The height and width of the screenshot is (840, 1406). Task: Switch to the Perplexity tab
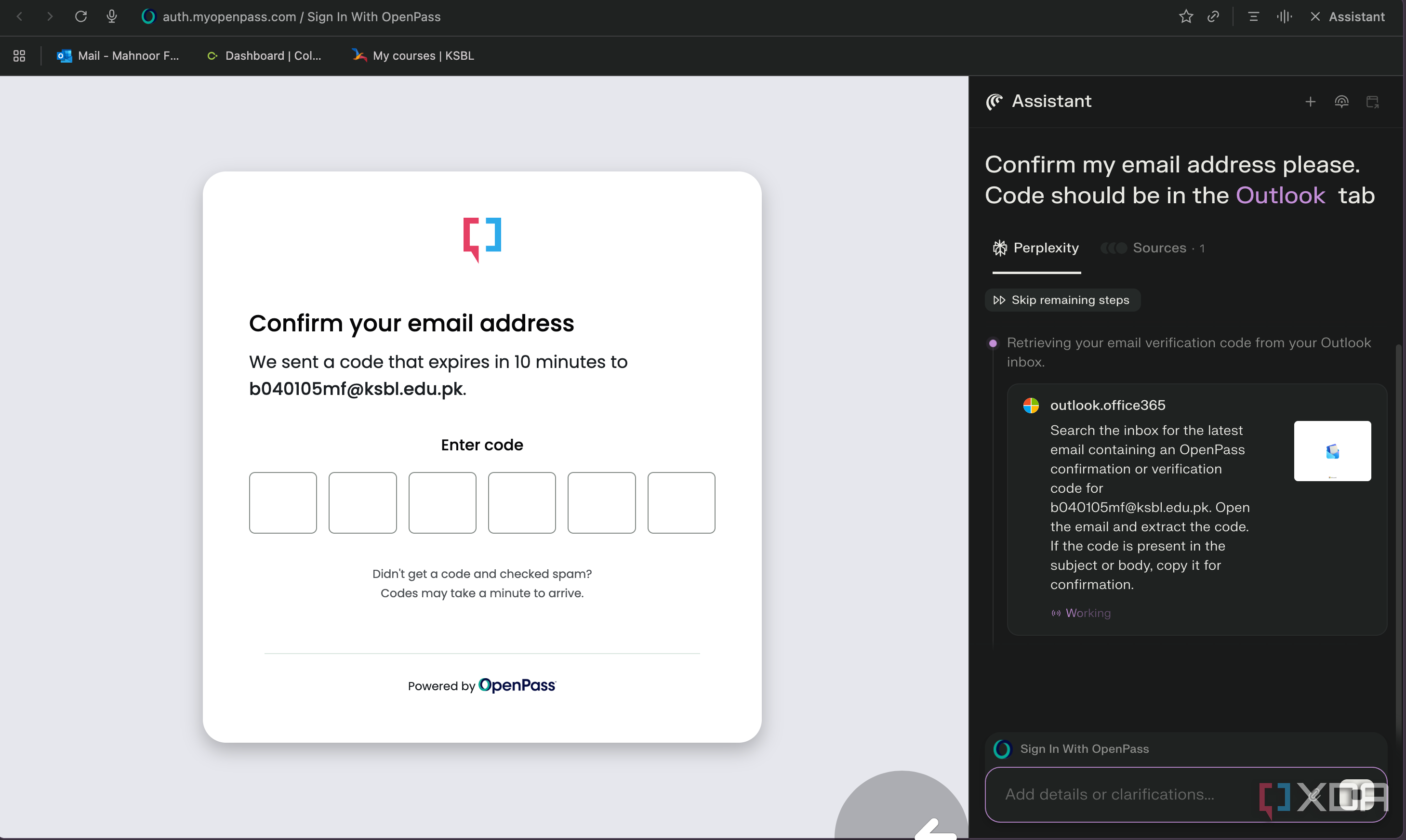[1036, 248]
